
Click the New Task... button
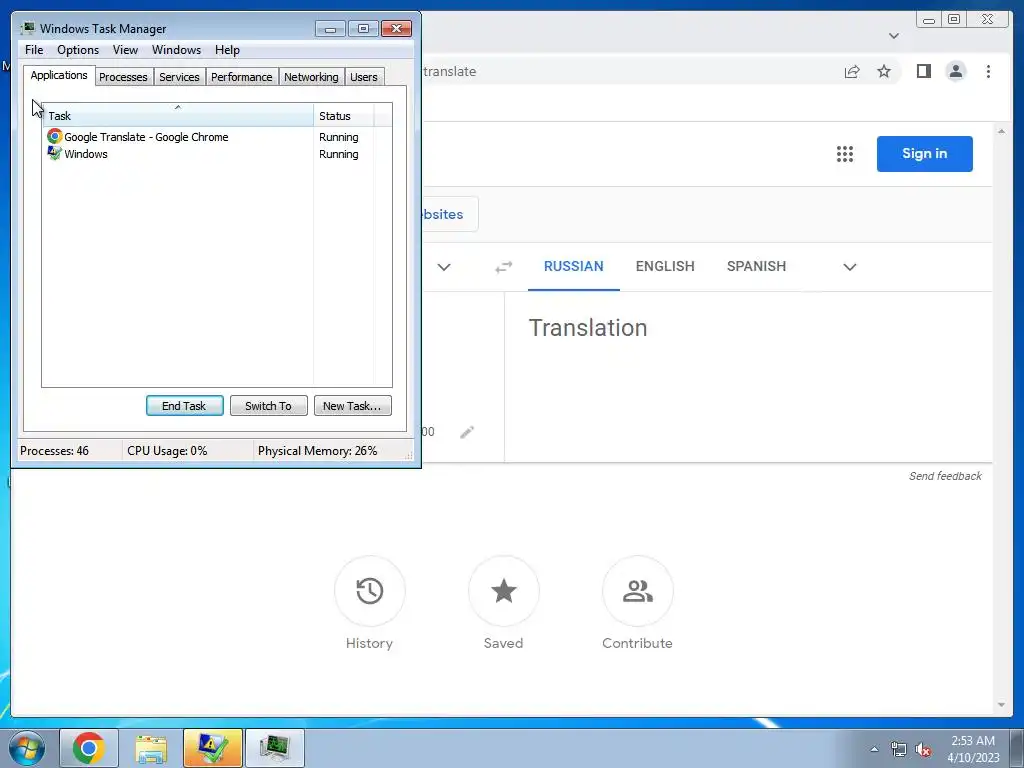point(353,406)
